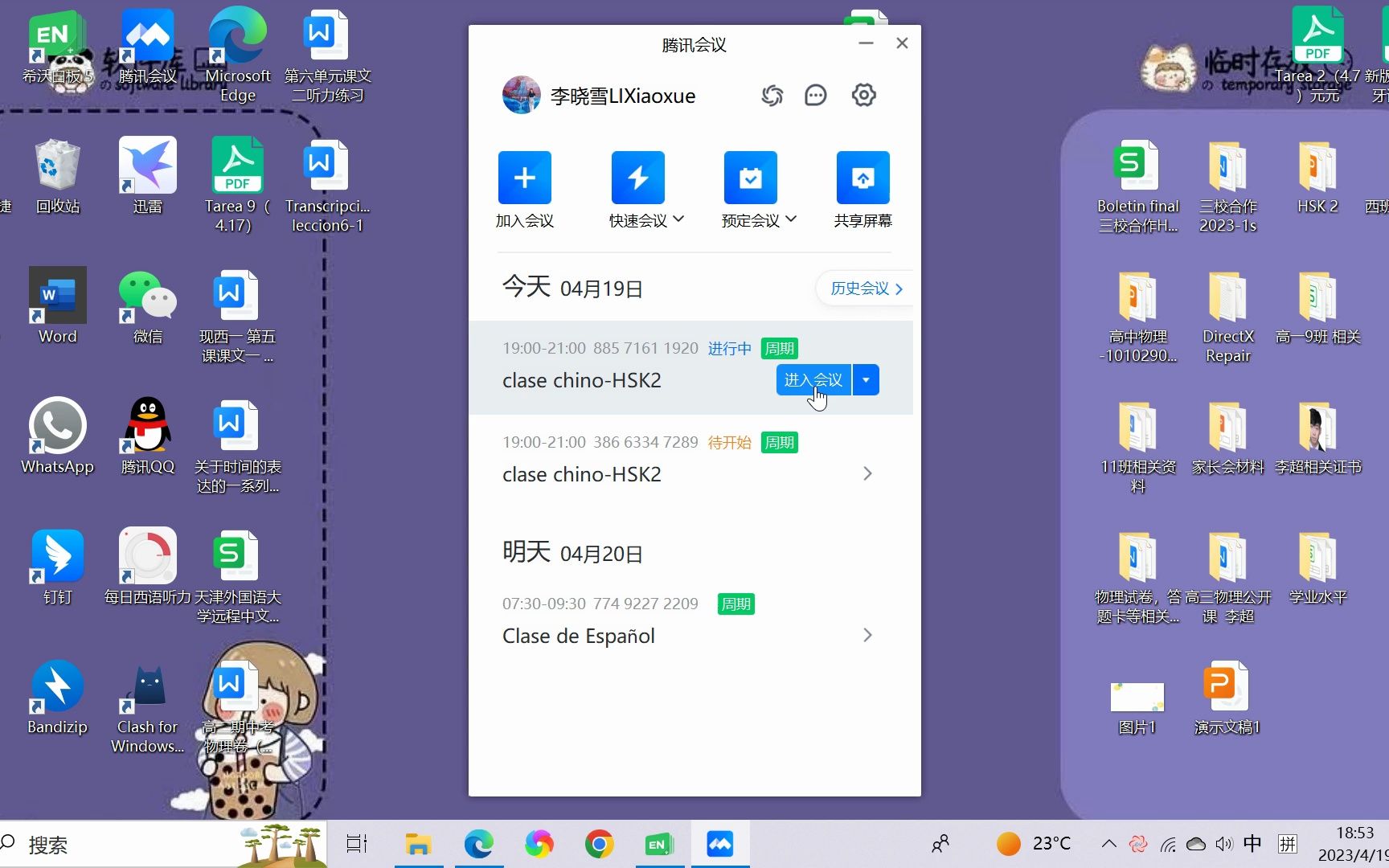The height and width of the screenshot is (868, 1389).
Task: Select the 迅雷 desktop shortcut
Action: pos(148,175)
